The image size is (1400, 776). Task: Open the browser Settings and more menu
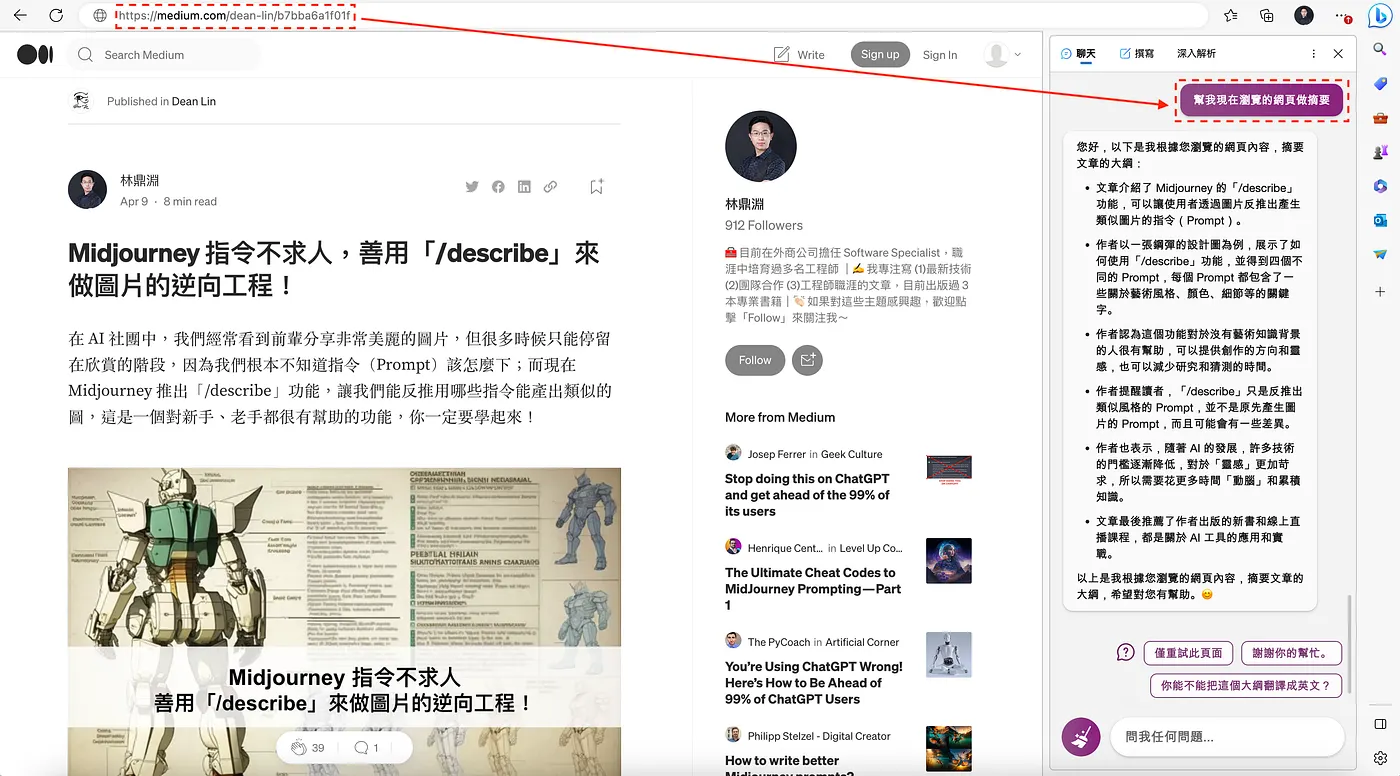tap(1343, 16)
